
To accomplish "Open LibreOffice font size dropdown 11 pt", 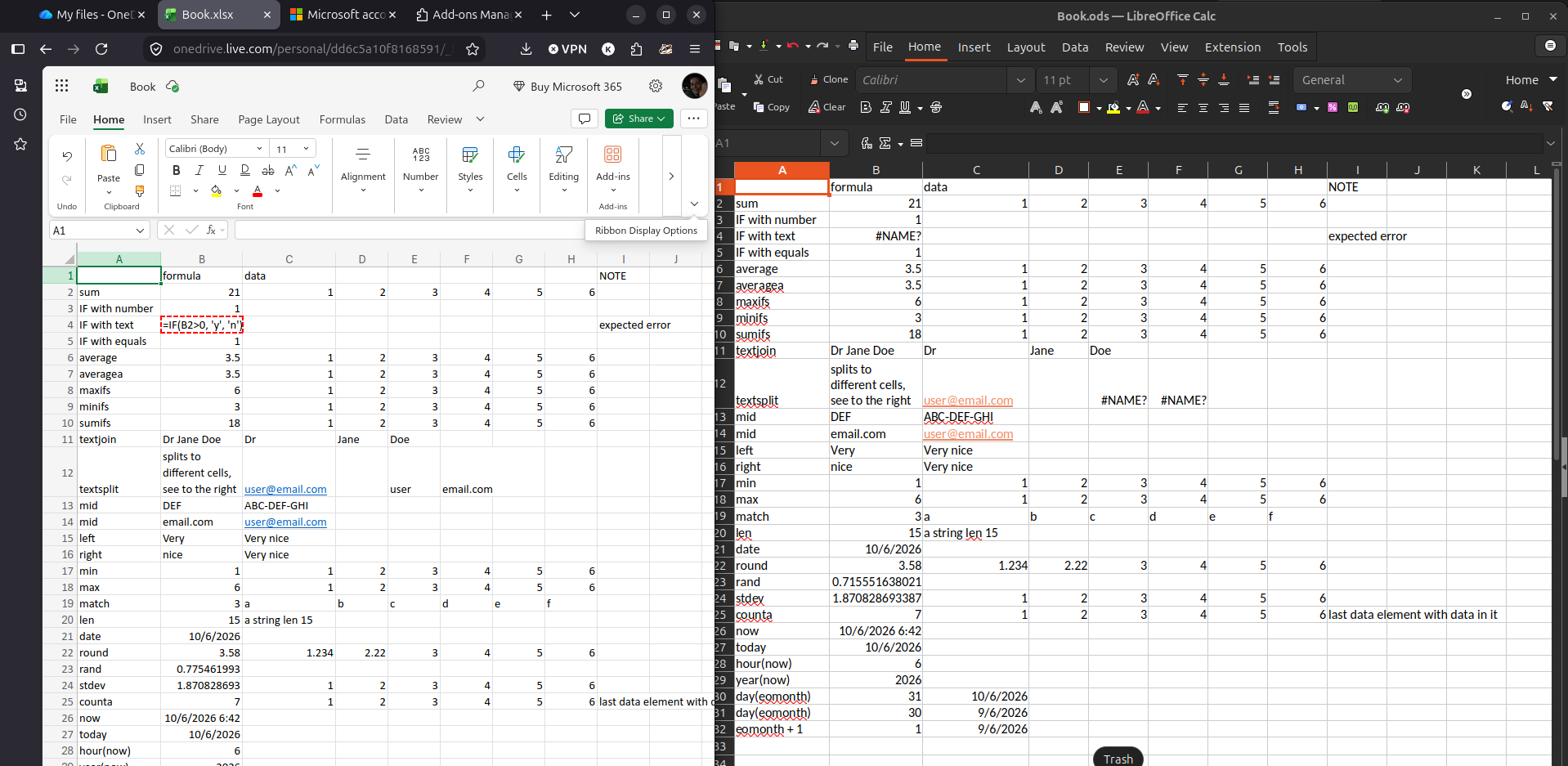I will [1103, 79].
